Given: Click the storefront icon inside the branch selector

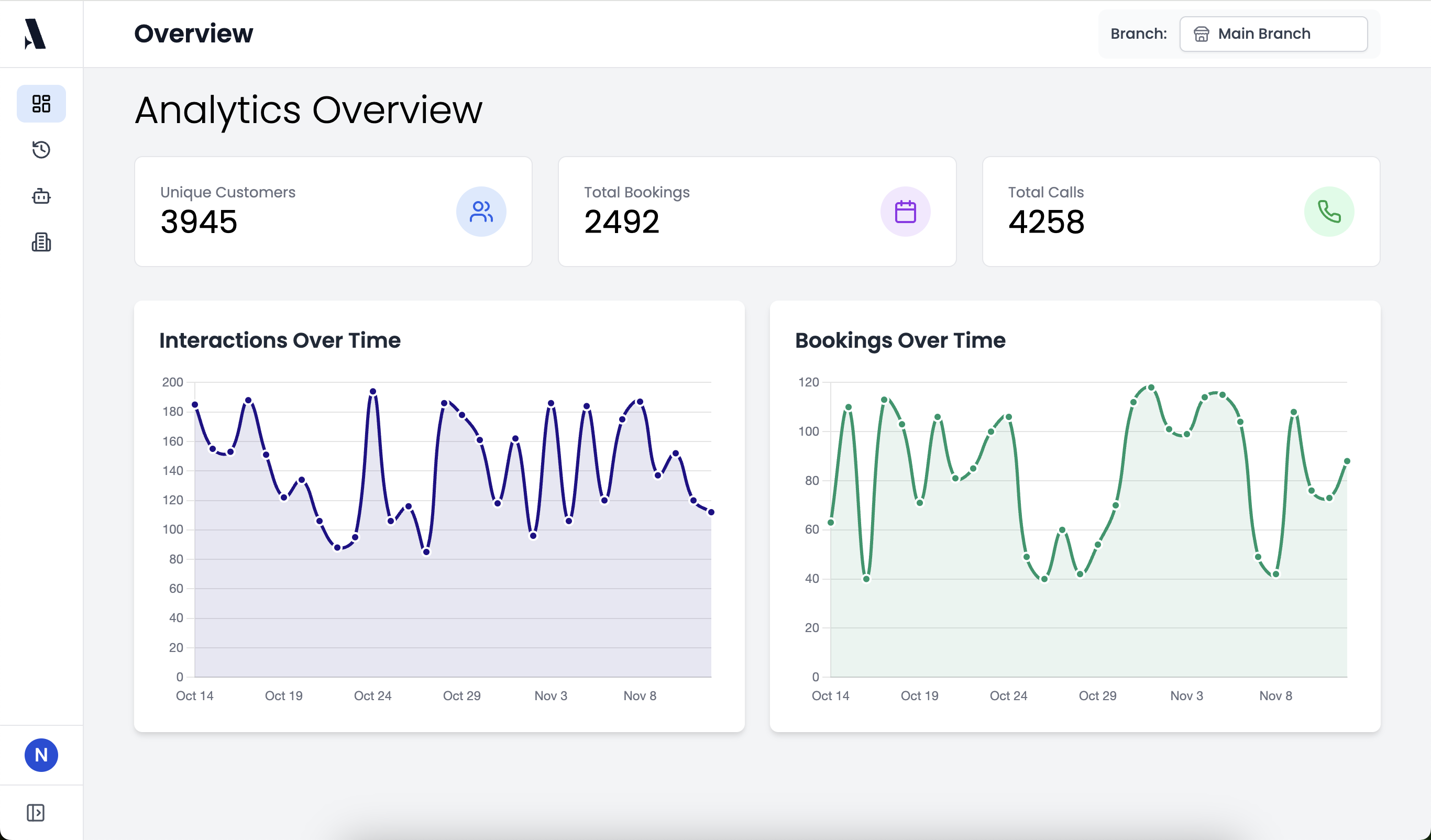Looking at the screenshot, I should pos(1202,34).
